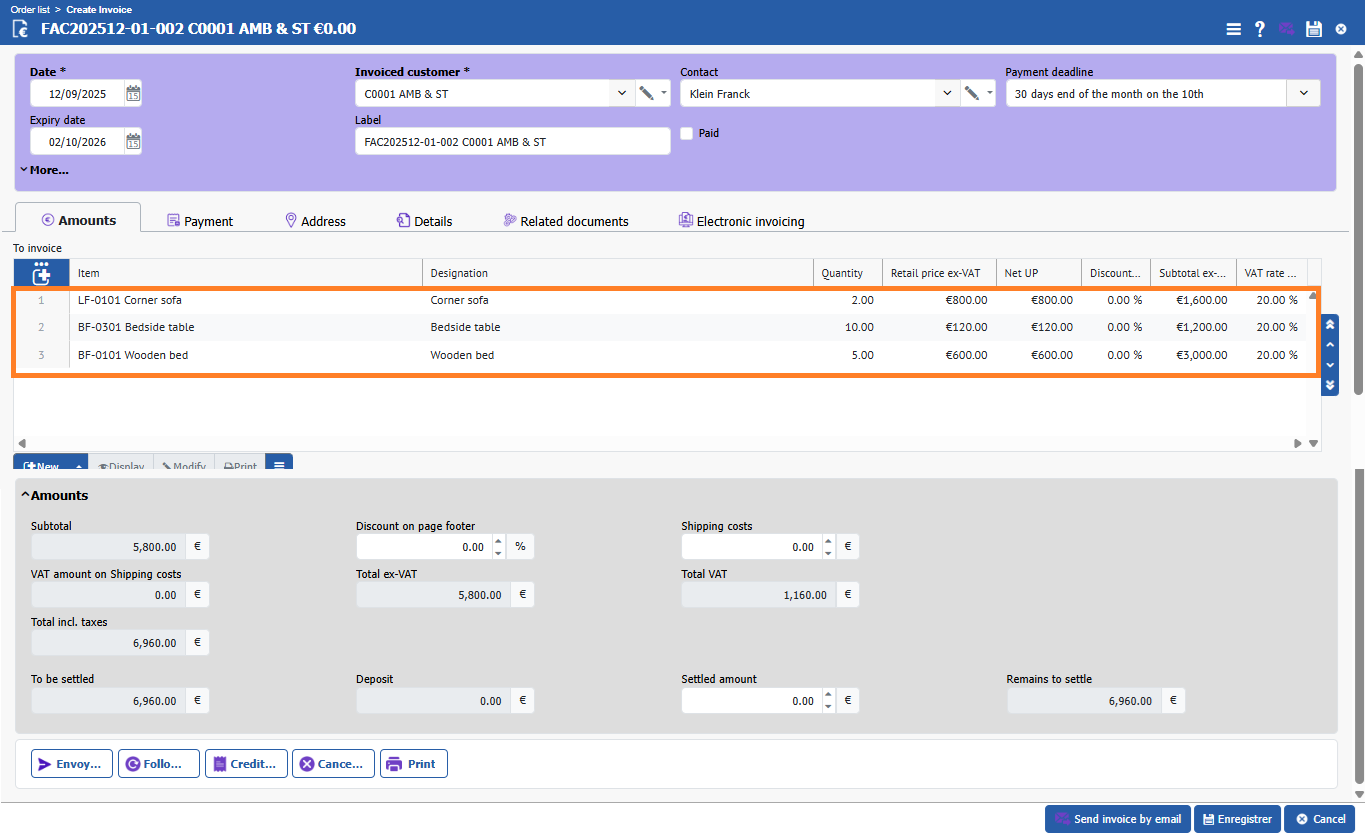Open the calendar picker for the Date field
This screenshot has height=839, width=1365.
click(x=133, y=94)
